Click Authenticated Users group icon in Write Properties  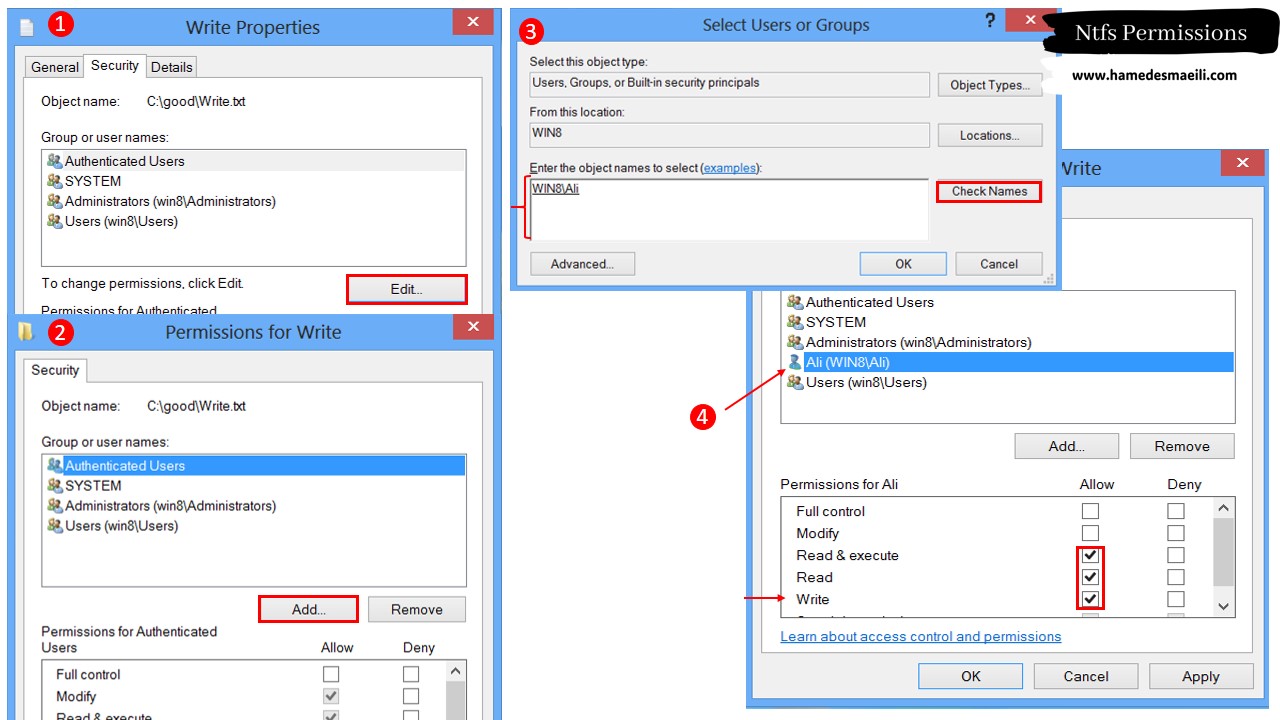coord(54,161)
